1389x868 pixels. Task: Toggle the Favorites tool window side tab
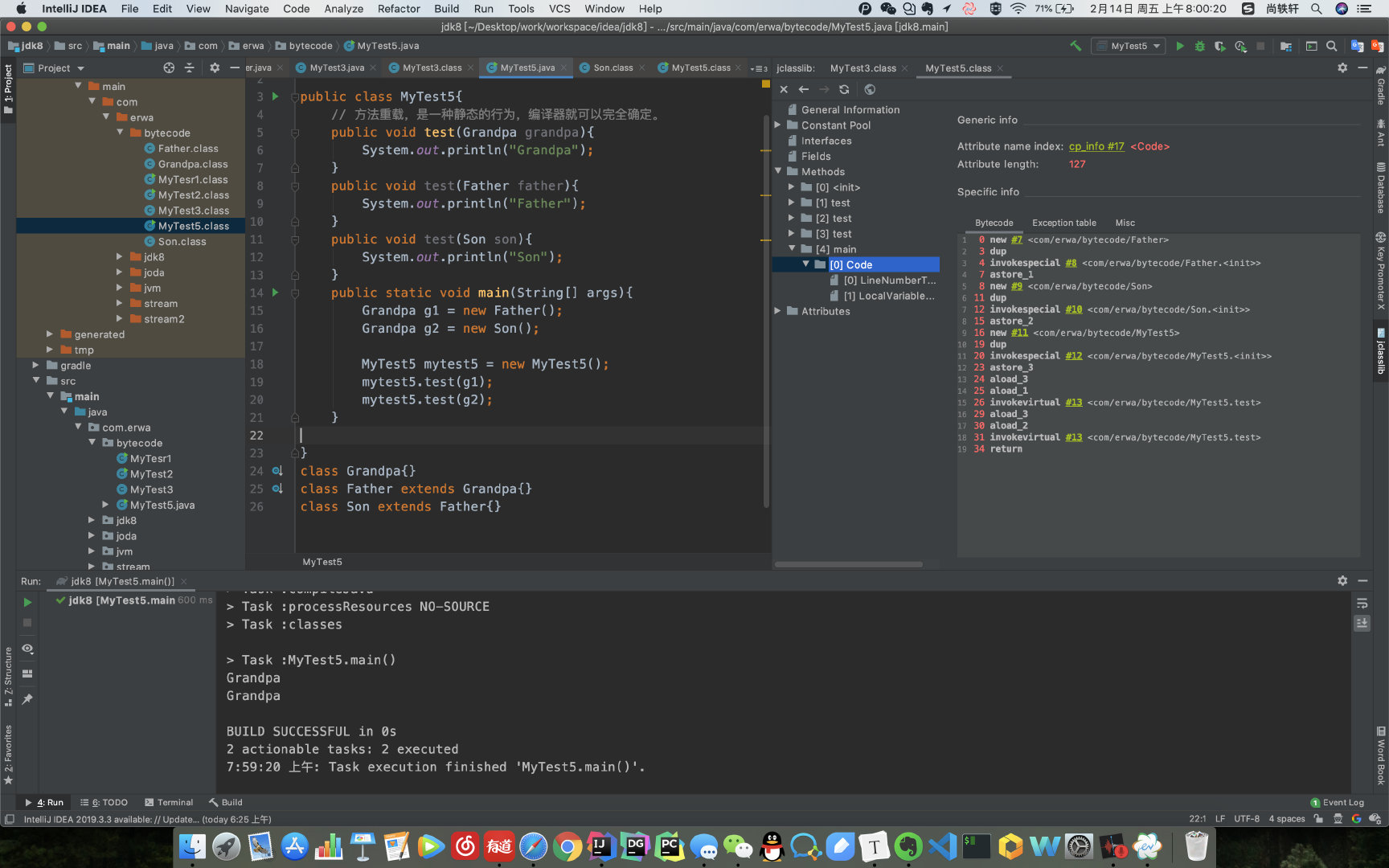click(8, 754)
